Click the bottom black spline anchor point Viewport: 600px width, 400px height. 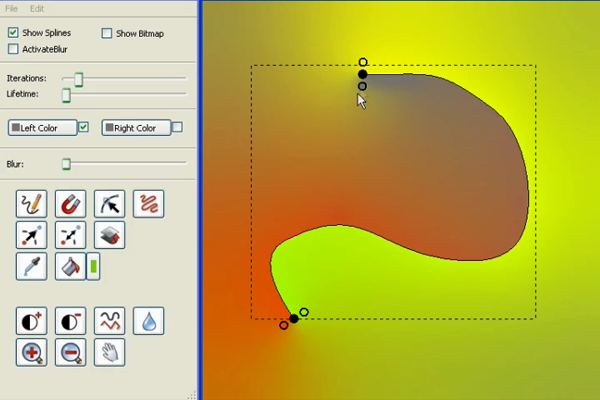pos(294,318)
